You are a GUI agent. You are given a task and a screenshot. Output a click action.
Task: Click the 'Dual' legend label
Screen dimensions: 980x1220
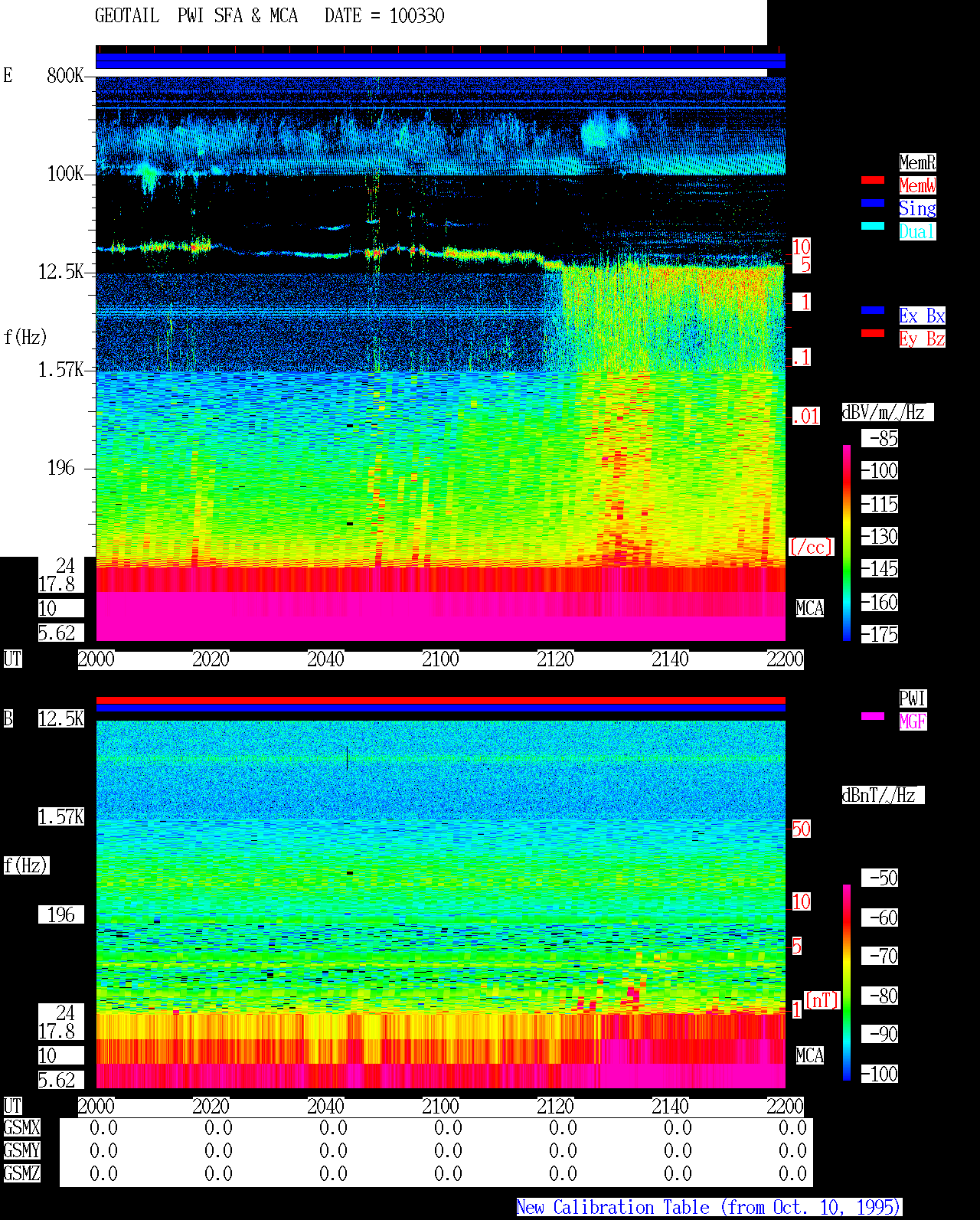coord(917,231)
